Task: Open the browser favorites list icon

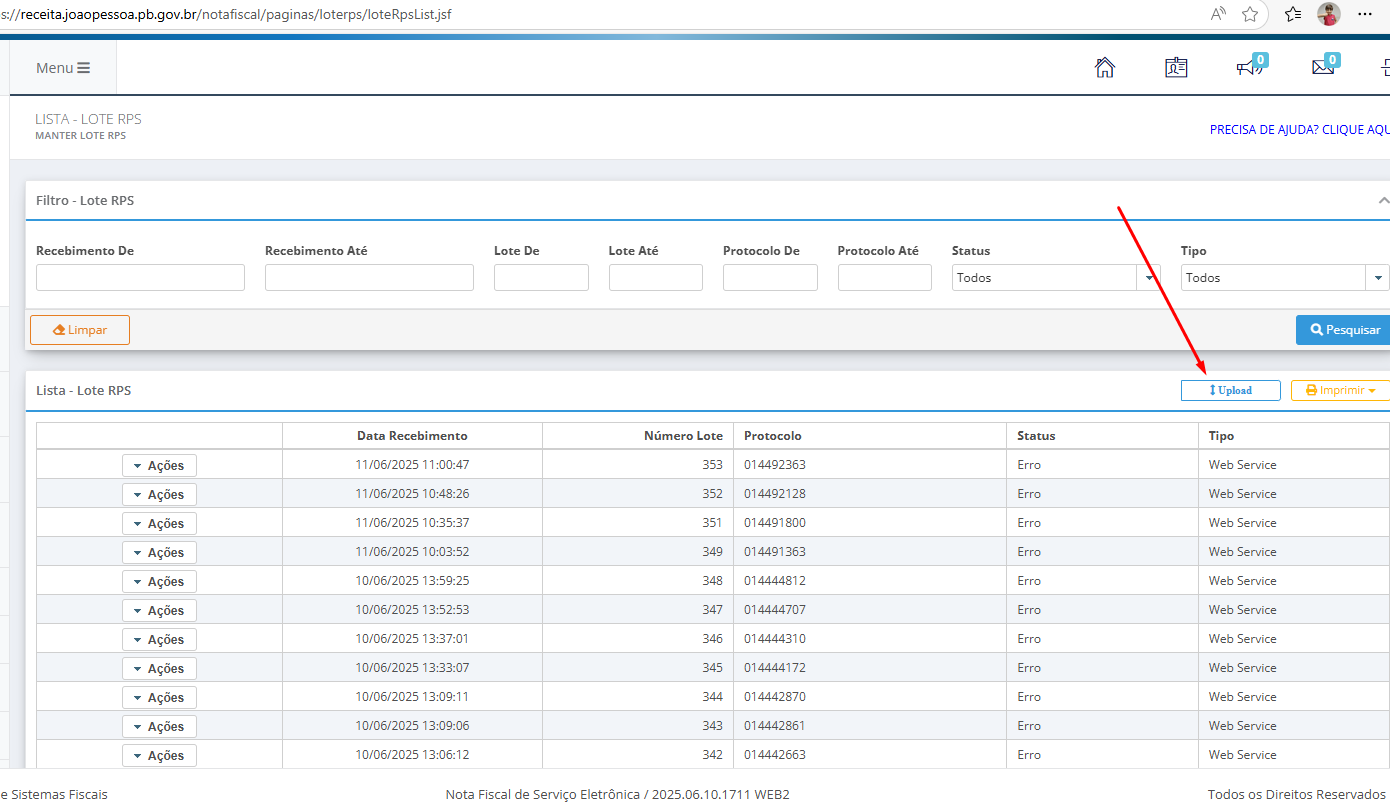Action: (1293, 14)
